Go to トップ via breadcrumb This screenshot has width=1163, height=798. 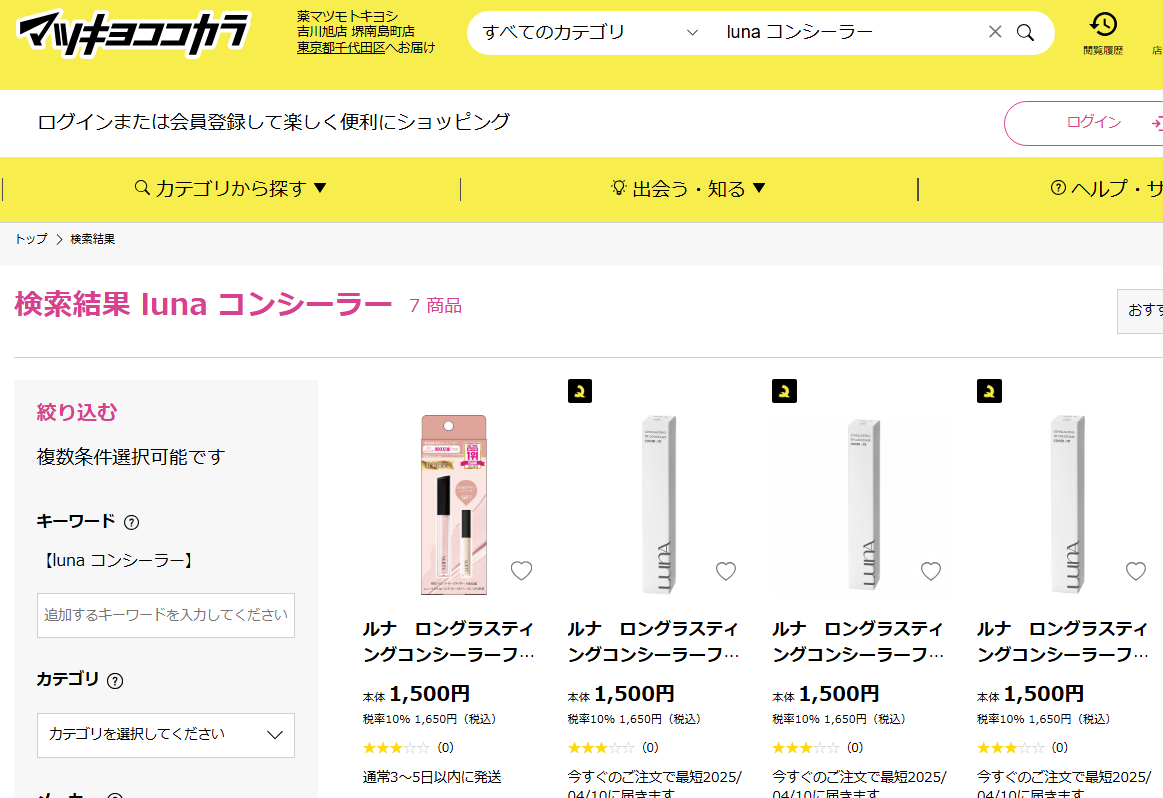(30, 239)
